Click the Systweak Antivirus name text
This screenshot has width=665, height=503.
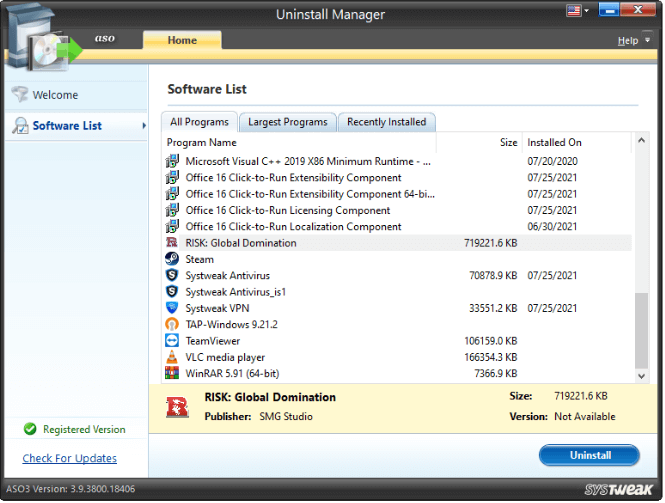tap(227, 276)
